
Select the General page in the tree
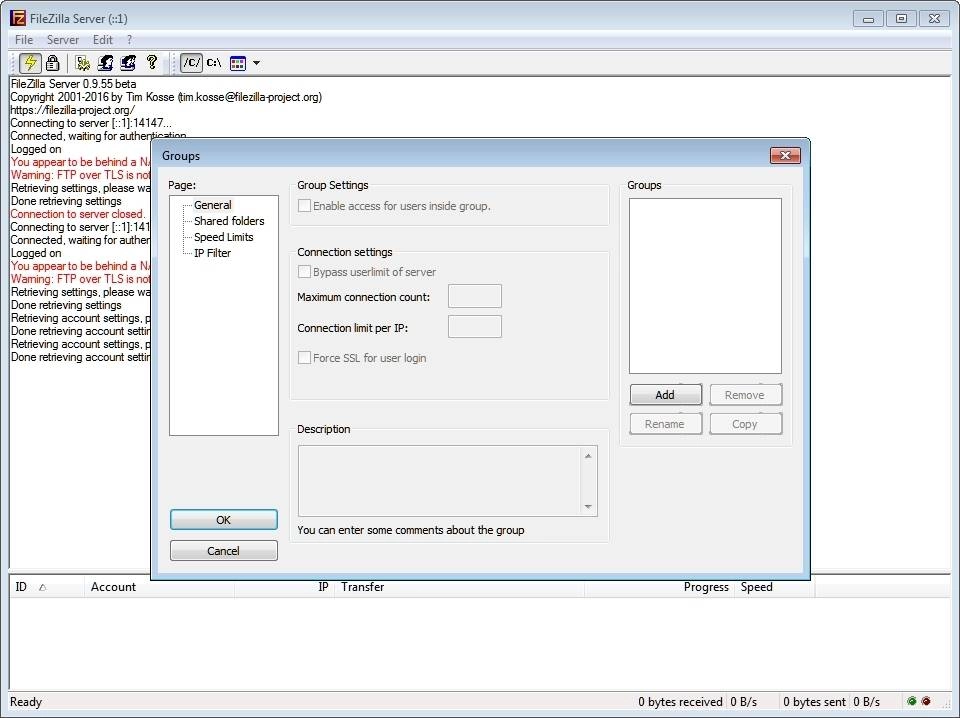tap(212, 205)
